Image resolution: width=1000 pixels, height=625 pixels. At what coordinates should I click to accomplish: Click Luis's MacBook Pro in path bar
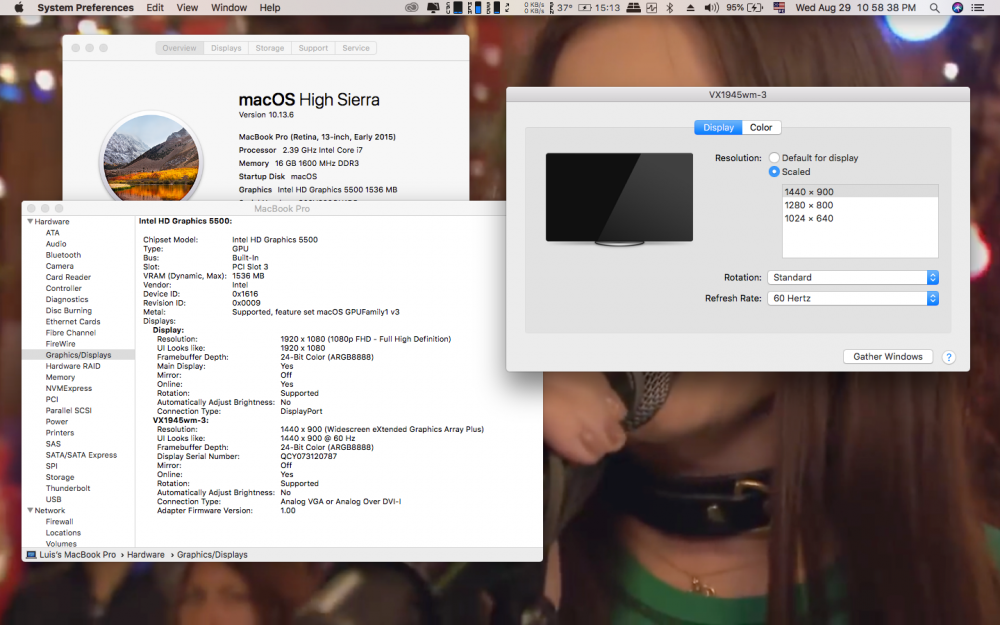[x=78, y=555]
